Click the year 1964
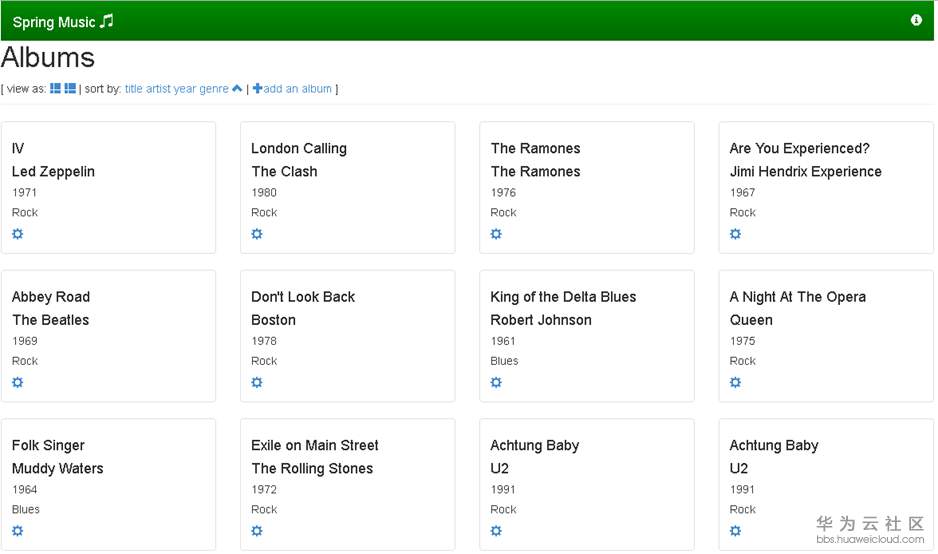The height and width of the screenshot is (554, 938). click(x=25, y=489)
